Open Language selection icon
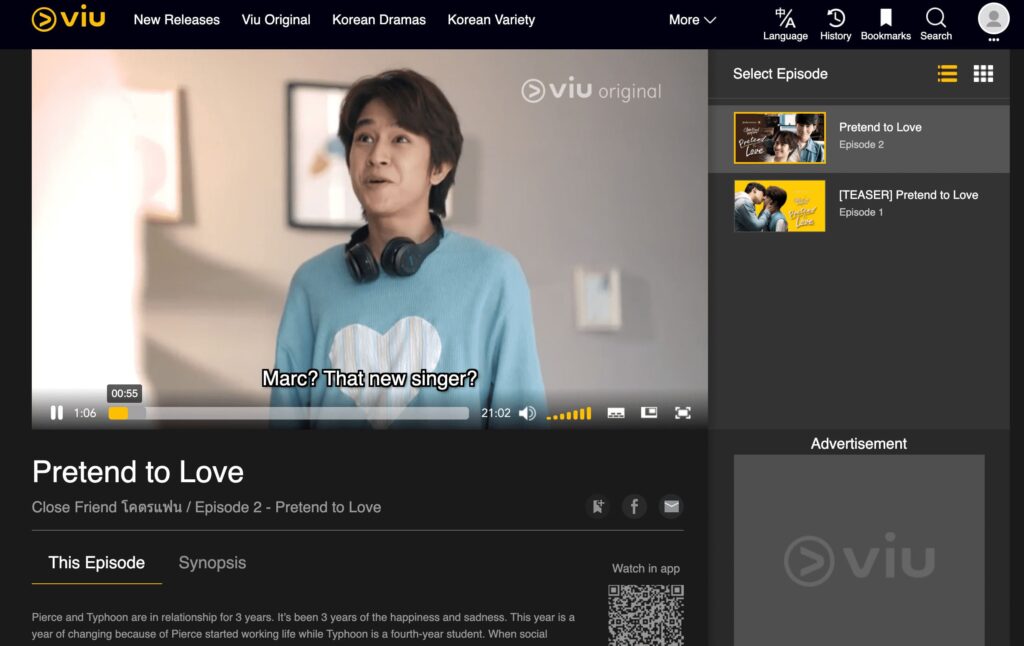The image size is (1024, 646). pyautogui.click(x=785, y=24)
